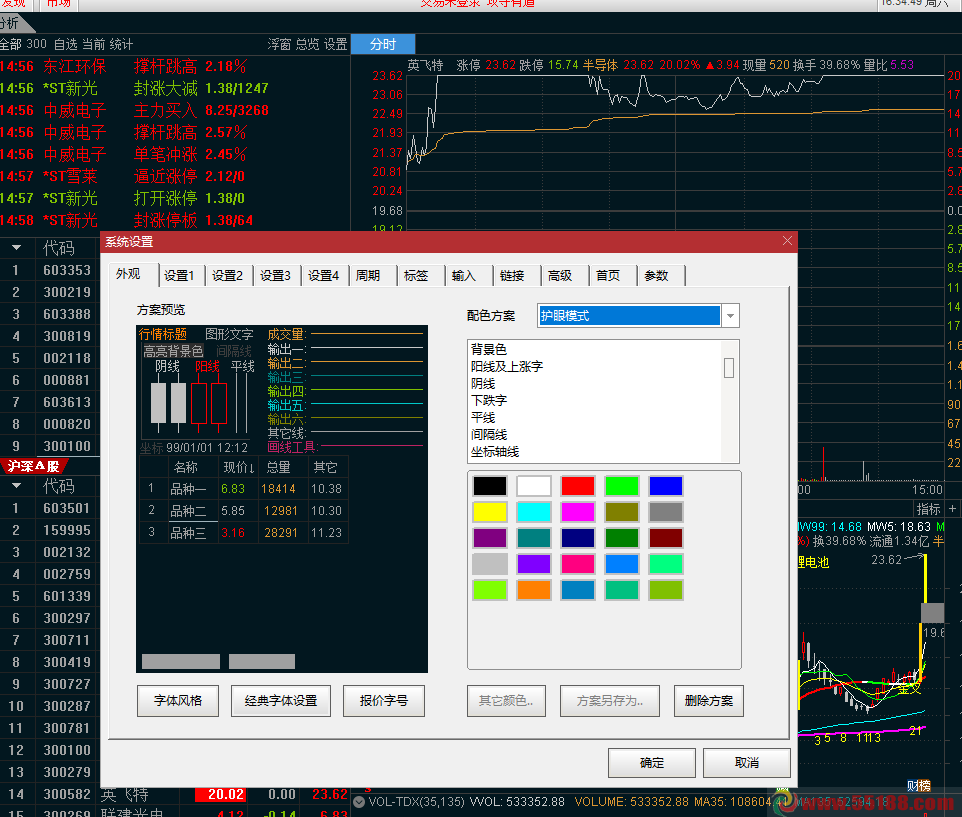Switch to the 设置1 tab
This screenshot has height=817, width=962.
point(179,276)
